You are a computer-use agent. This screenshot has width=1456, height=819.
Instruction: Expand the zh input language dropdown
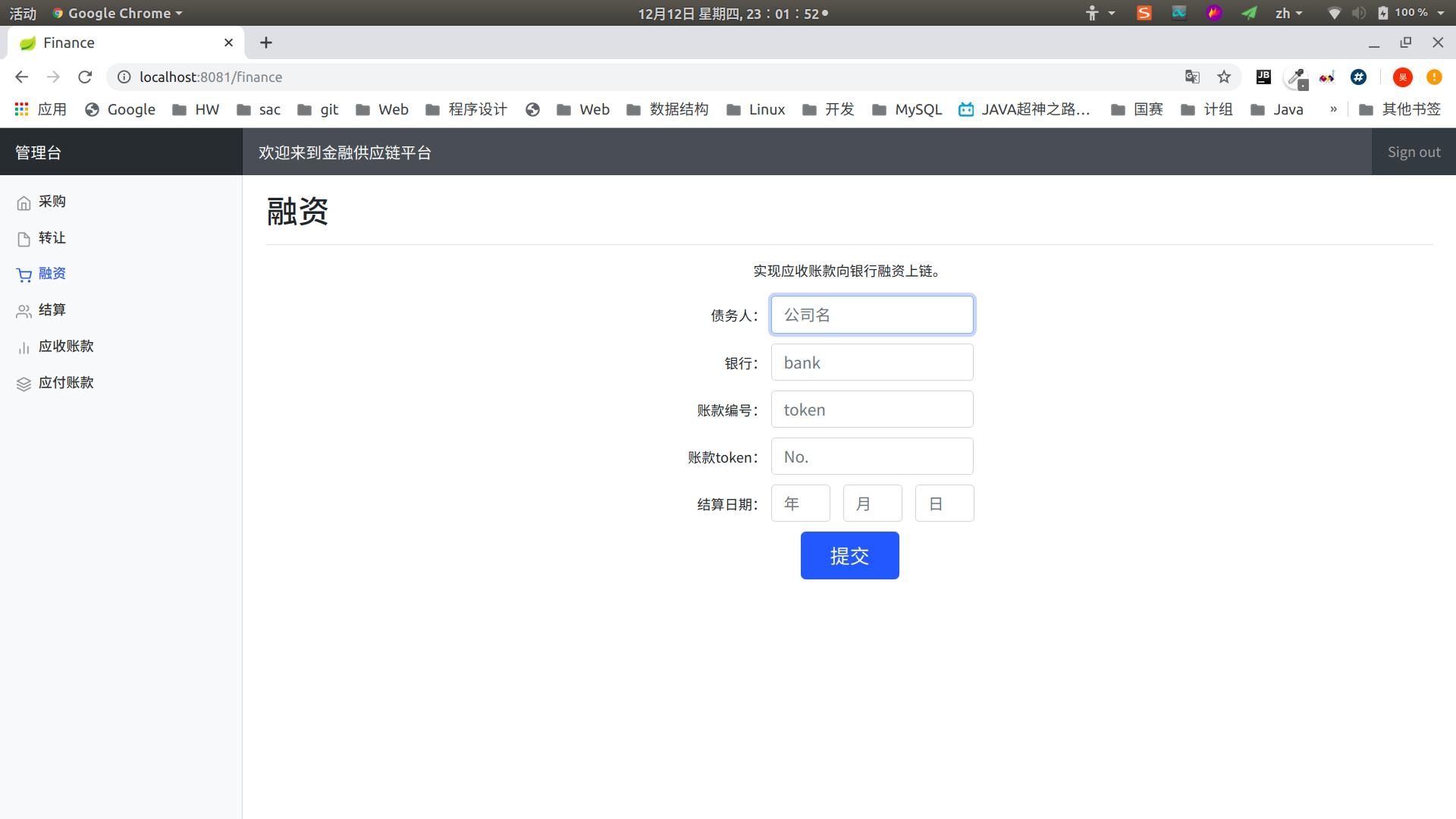[1288, 13]
